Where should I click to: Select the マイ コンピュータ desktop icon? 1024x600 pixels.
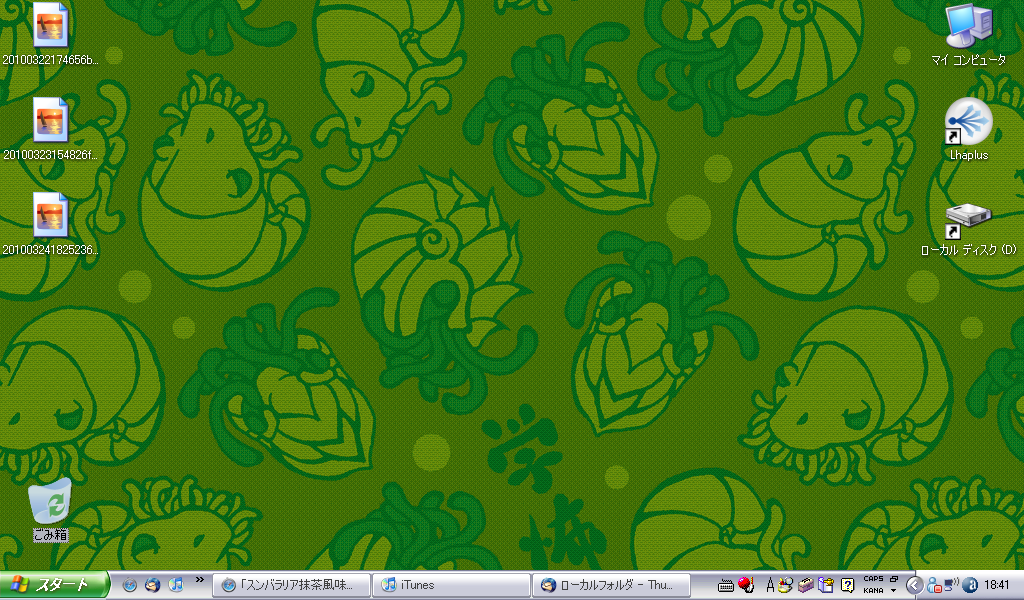[x=968, y=26]
